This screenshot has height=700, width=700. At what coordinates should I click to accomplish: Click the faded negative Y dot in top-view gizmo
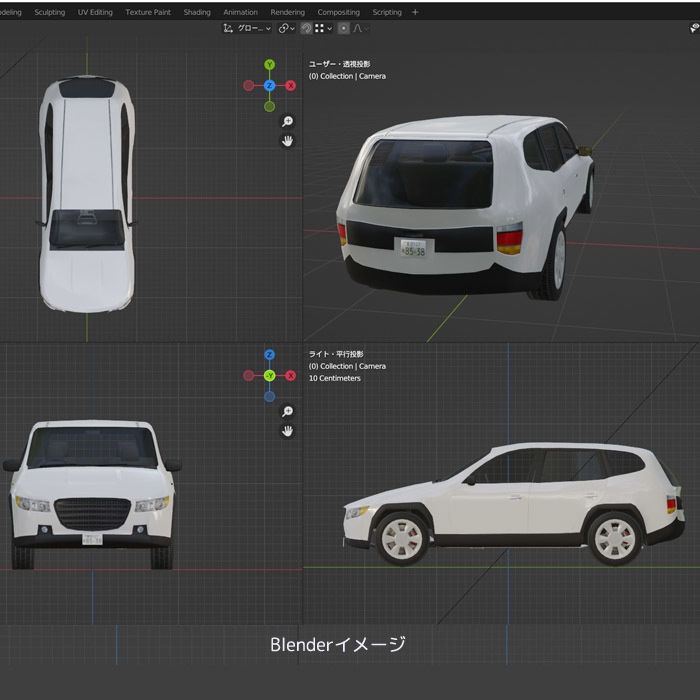(269, 106)
